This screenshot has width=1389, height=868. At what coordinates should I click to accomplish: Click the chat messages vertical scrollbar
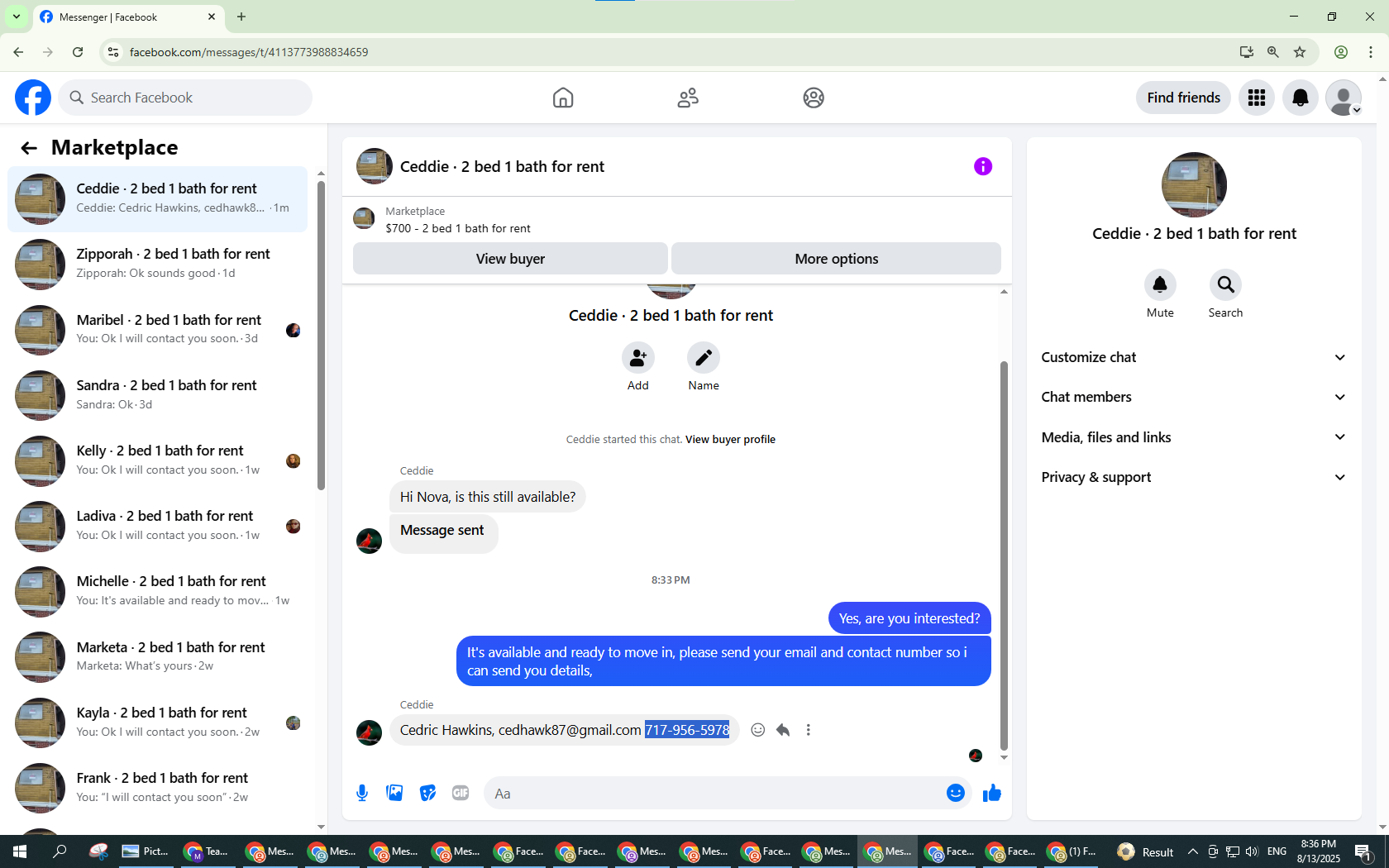[x=1004, y=555]
